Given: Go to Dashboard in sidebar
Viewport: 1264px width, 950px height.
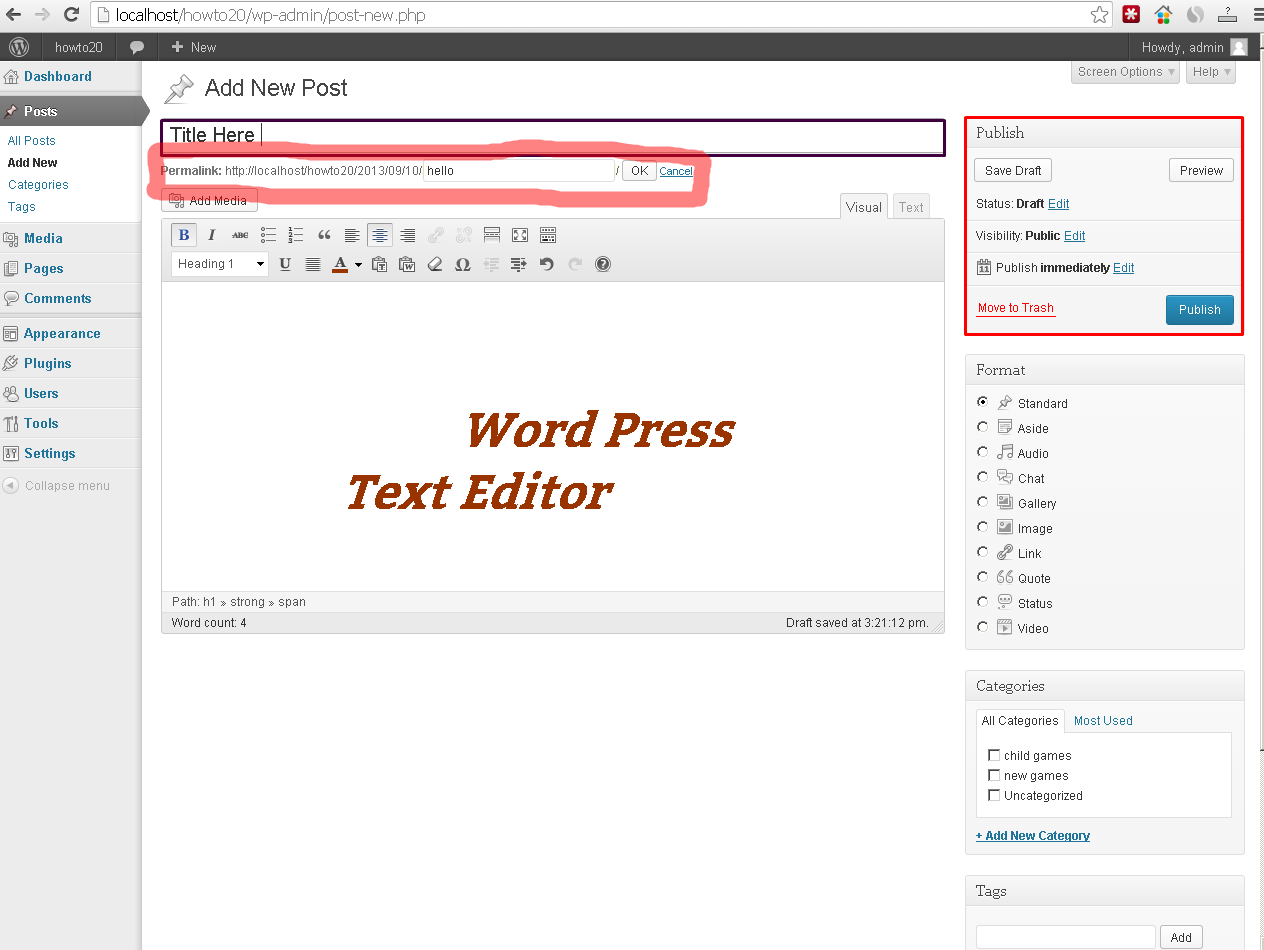Looking at the screenshot, I should 58,76.
